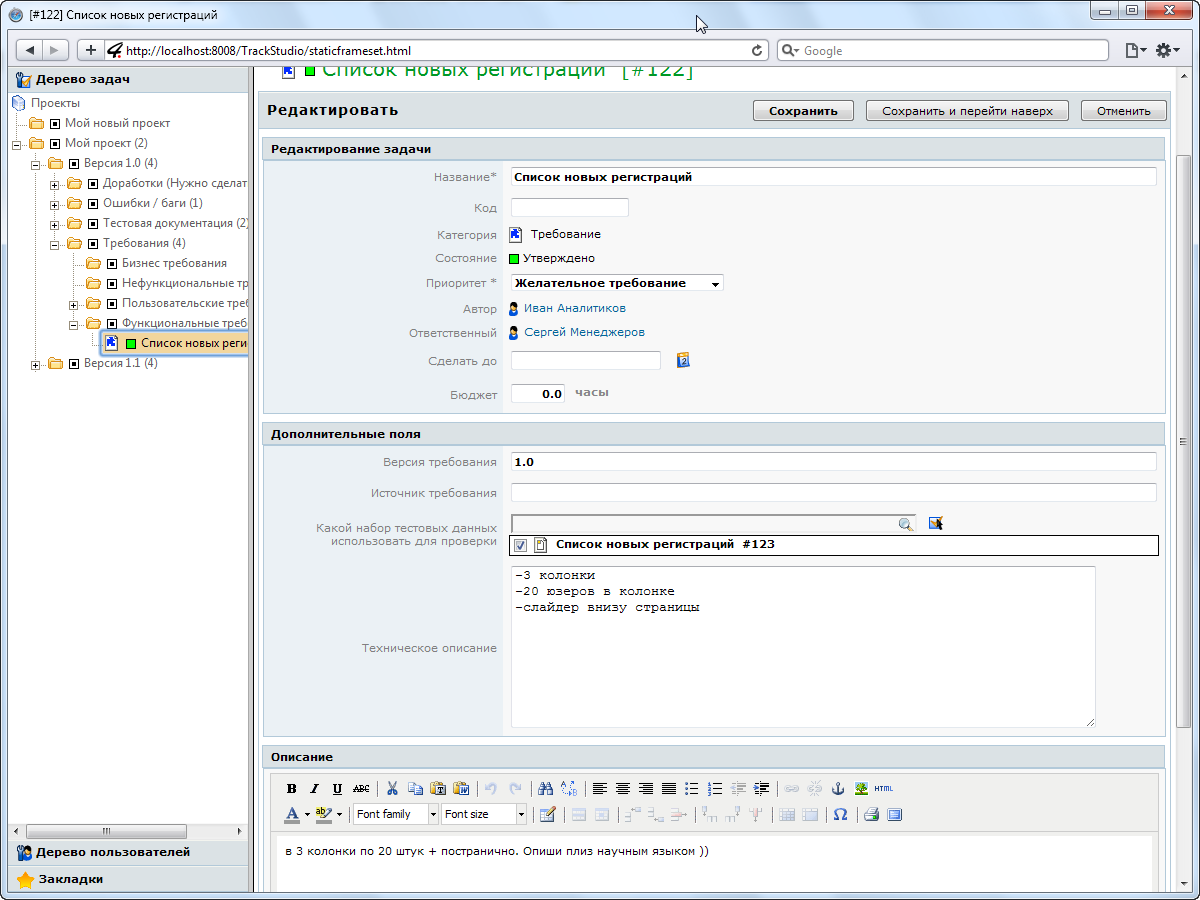This screenshot has height=900, width=1200.
Task: Open Дерево пользователей panel
Action: [x=129, y=853]
